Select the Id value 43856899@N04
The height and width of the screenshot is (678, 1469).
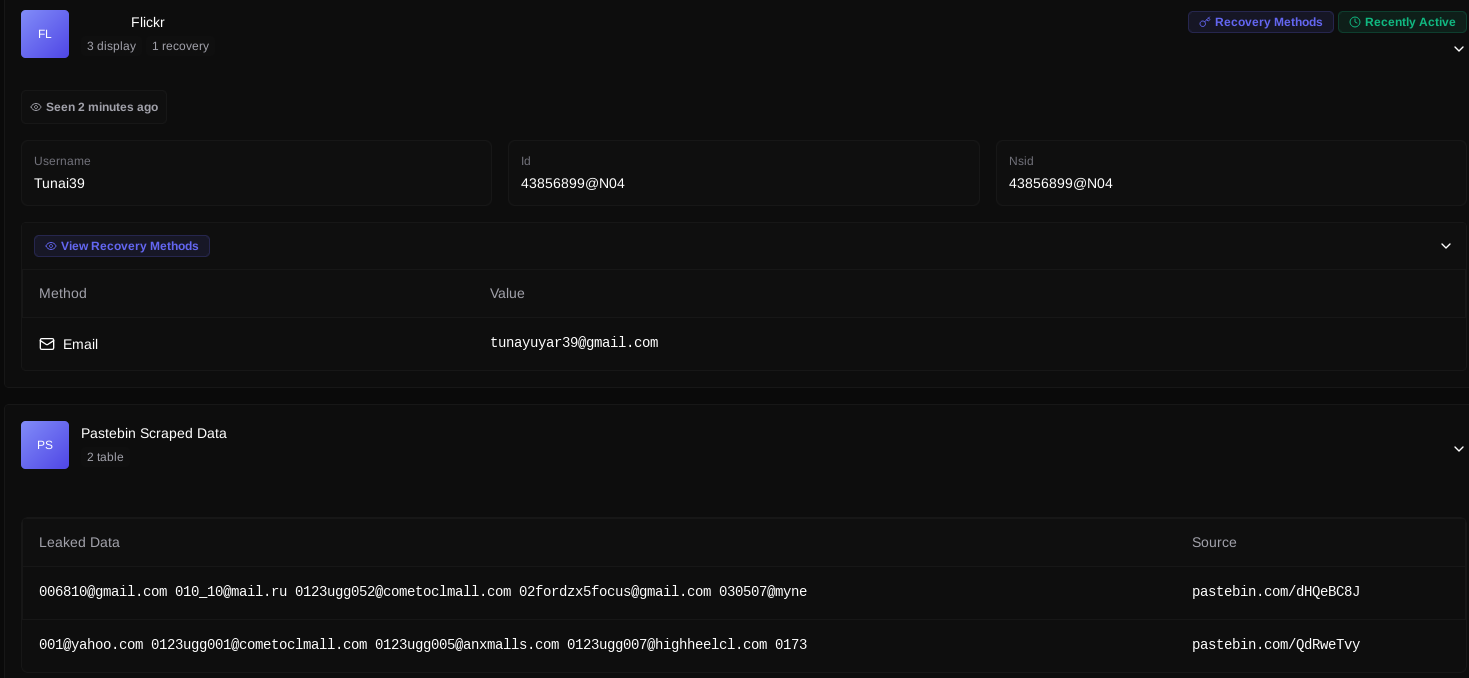(573, 183)
